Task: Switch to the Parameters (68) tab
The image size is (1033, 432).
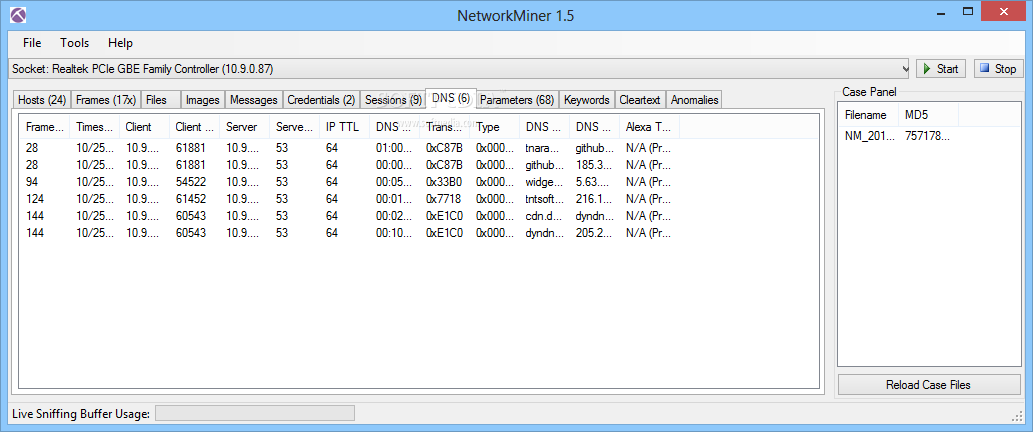Action: click(x=517, y=100)
